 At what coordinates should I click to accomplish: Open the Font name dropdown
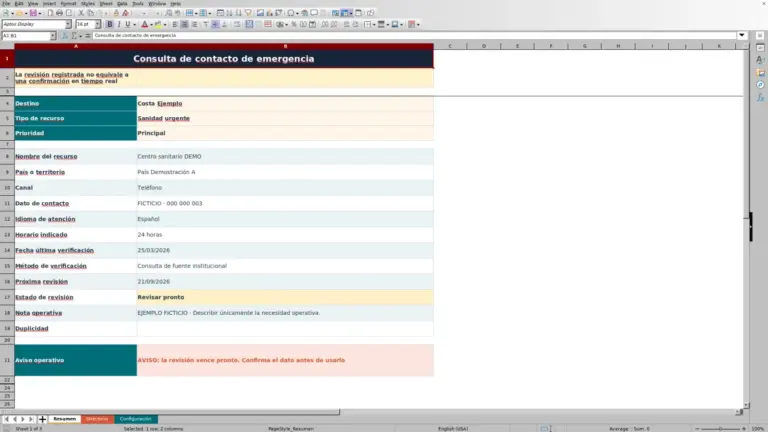pos(68,24)
